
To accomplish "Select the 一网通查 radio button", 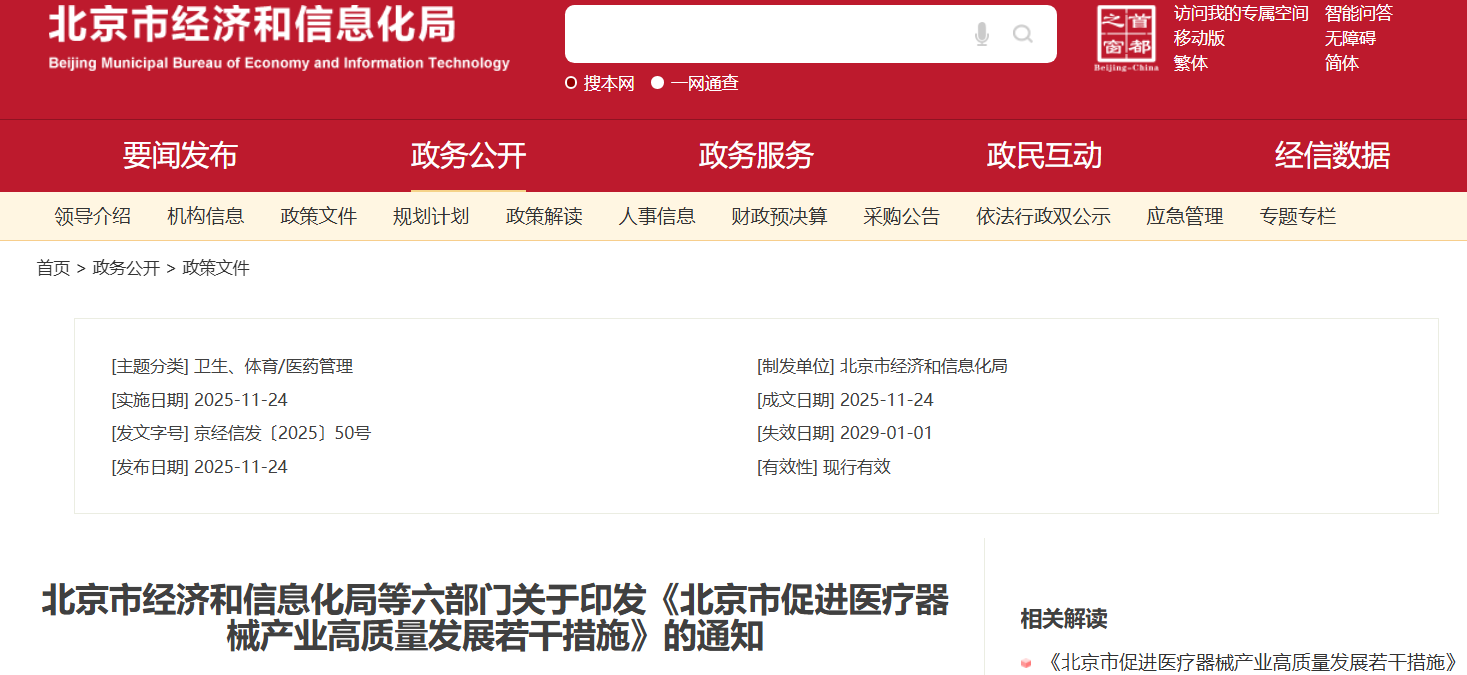I will [655, 83].
